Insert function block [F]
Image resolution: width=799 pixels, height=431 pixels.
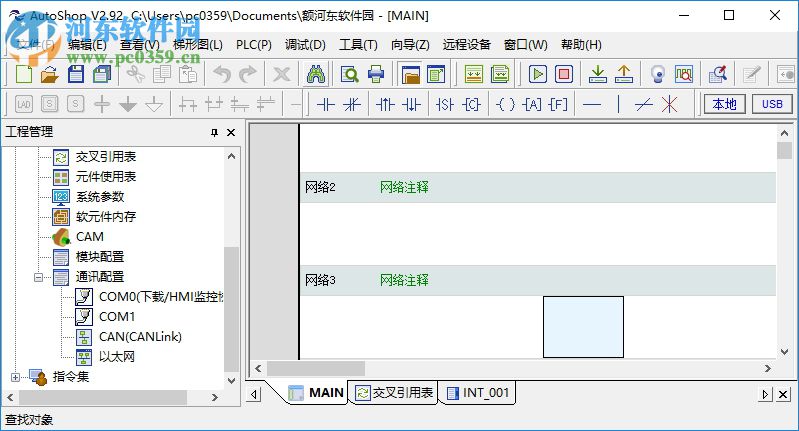click(558, 104)
